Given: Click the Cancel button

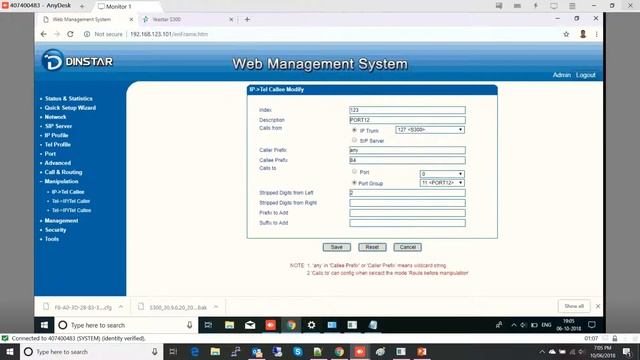Looking at the screenshot, I should pyautogui.click(x=408, y=247).
